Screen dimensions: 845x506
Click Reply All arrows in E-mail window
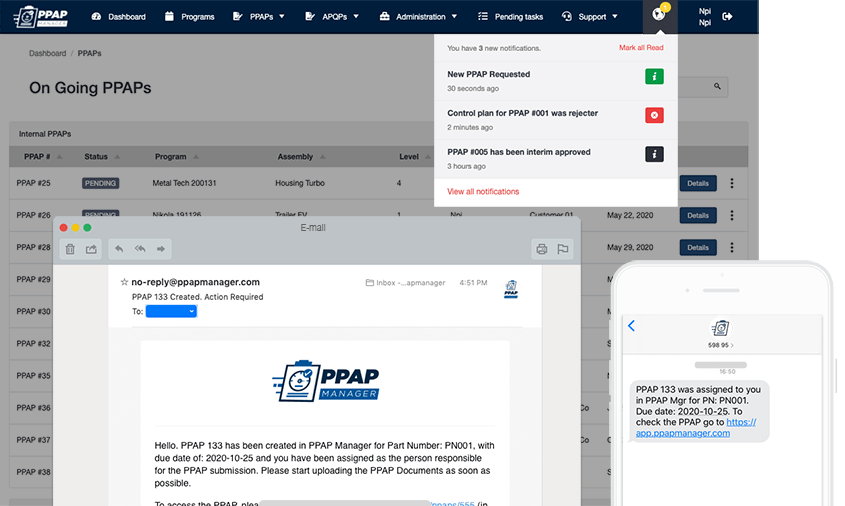click(140, 249)
